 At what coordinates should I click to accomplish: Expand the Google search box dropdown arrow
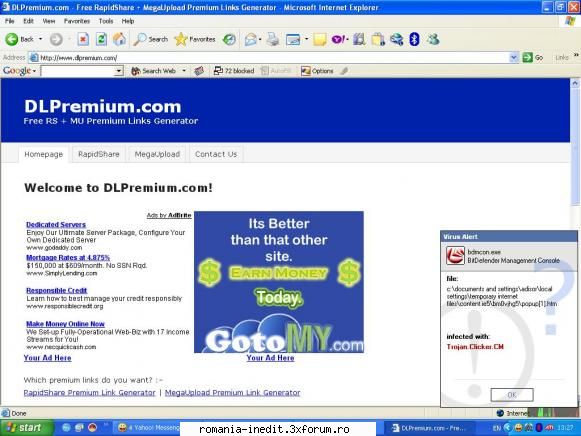click(x=119, y=71)
